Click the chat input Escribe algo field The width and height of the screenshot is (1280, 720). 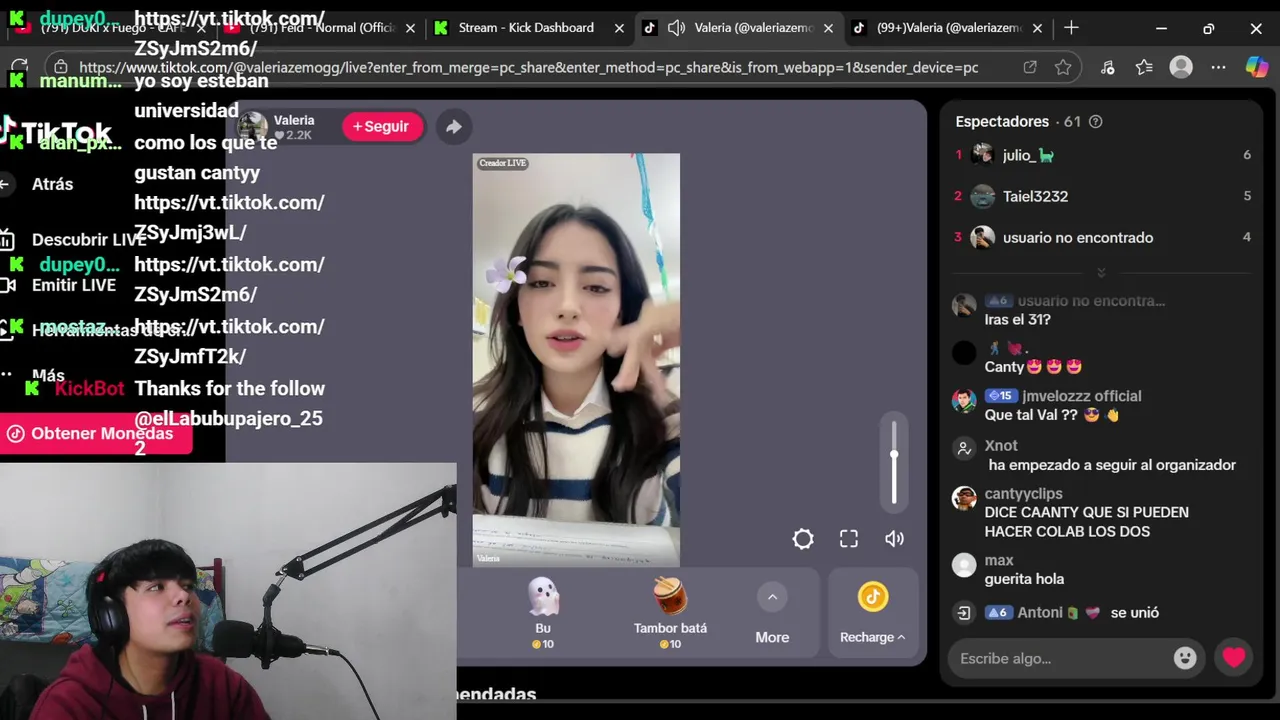point(1060,658)
